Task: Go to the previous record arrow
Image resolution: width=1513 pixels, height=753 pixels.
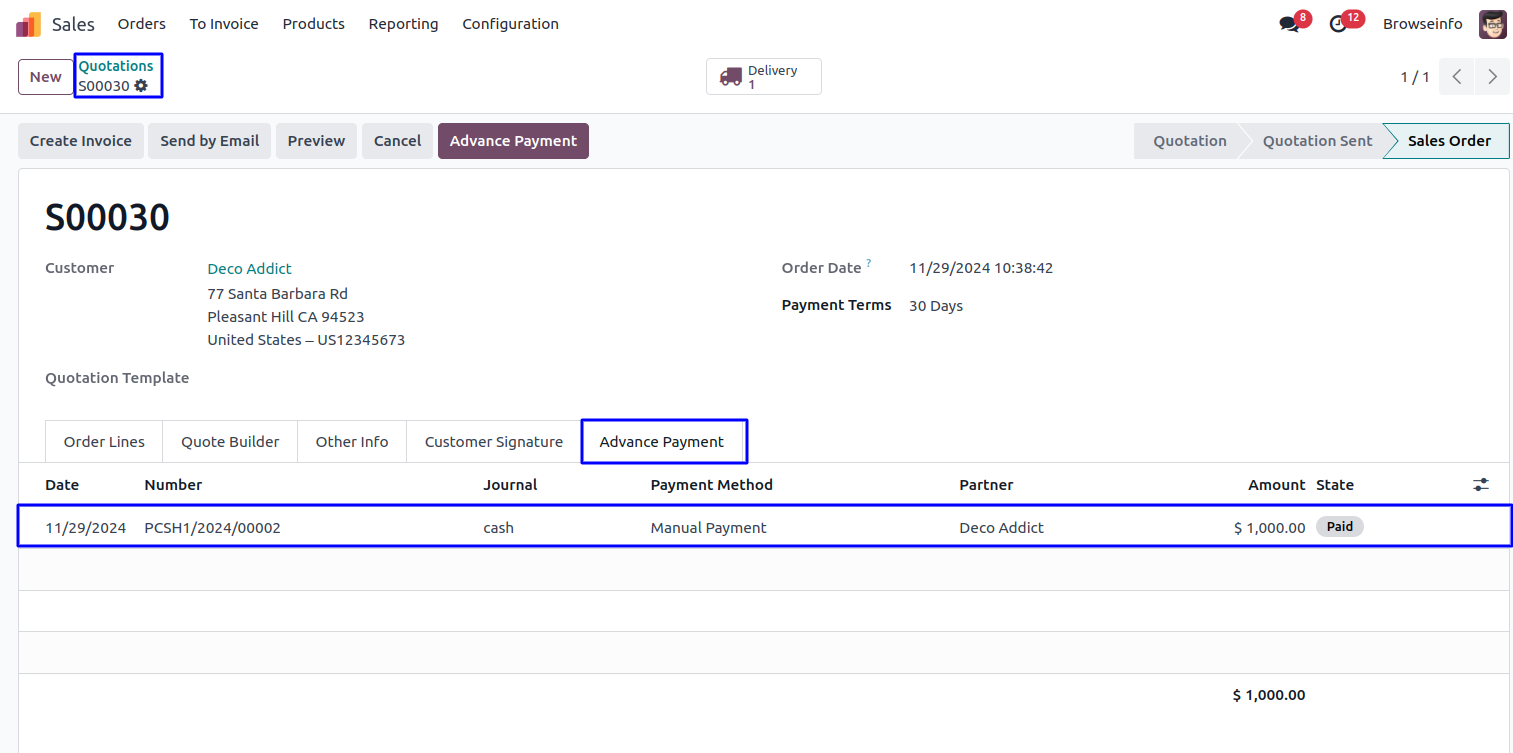Action: 1457,77
